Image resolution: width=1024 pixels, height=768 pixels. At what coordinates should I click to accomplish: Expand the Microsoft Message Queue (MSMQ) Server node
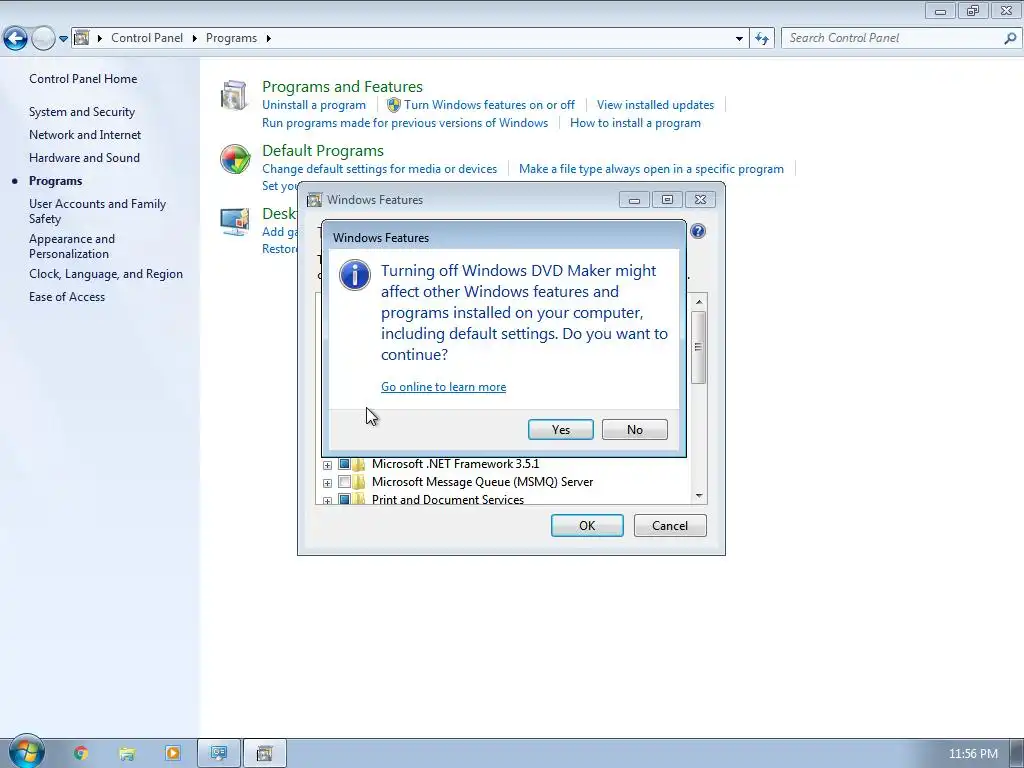(327, 483)
